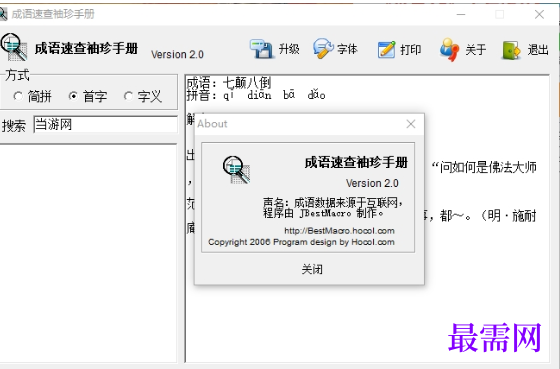Open the 字体 font settings icon
The height and width of the screenshot is (369, 560).
[323, 49]
